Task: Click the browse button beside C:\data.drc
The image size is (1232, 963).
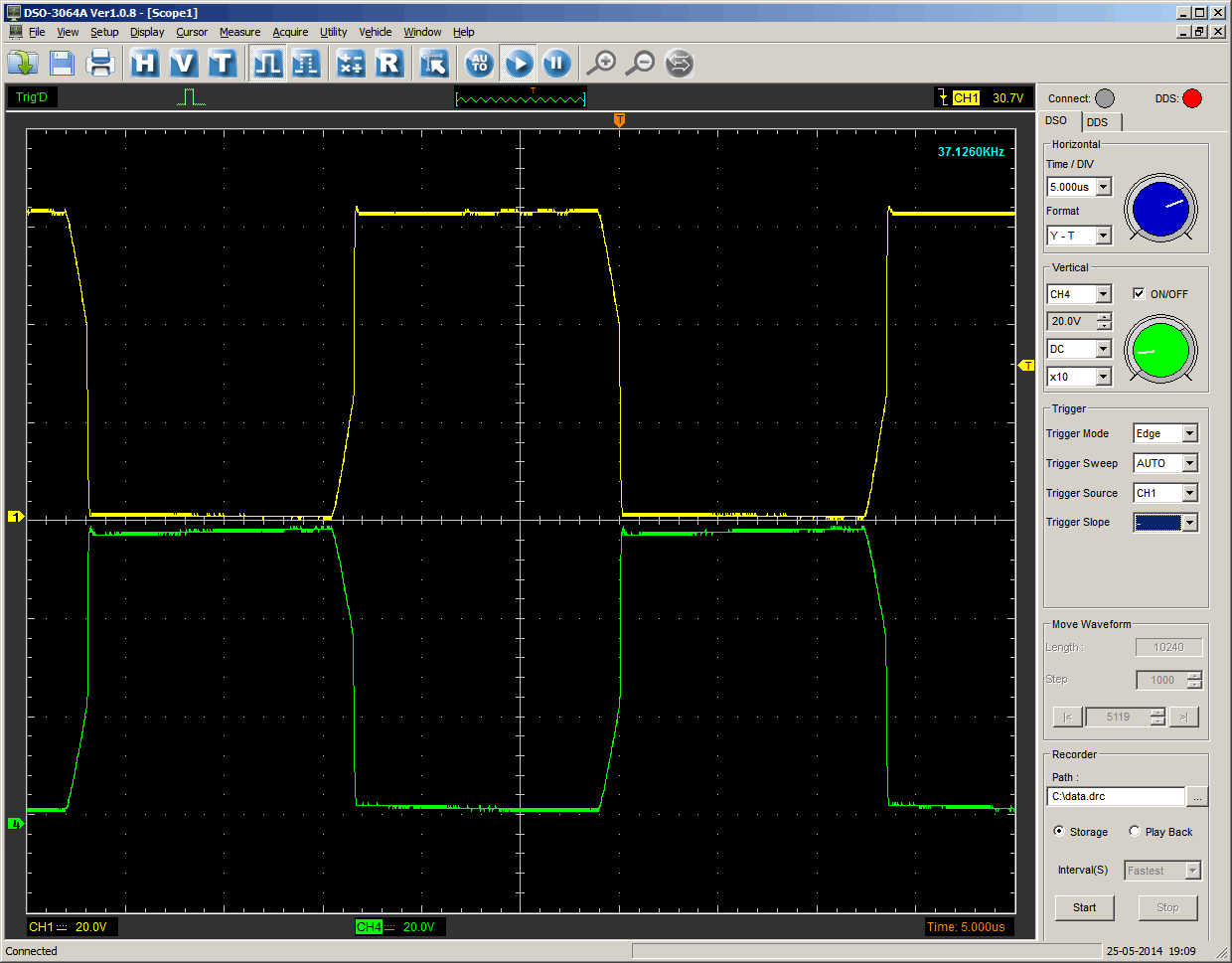Action: pyautogui.click(x=1197, y=797)
